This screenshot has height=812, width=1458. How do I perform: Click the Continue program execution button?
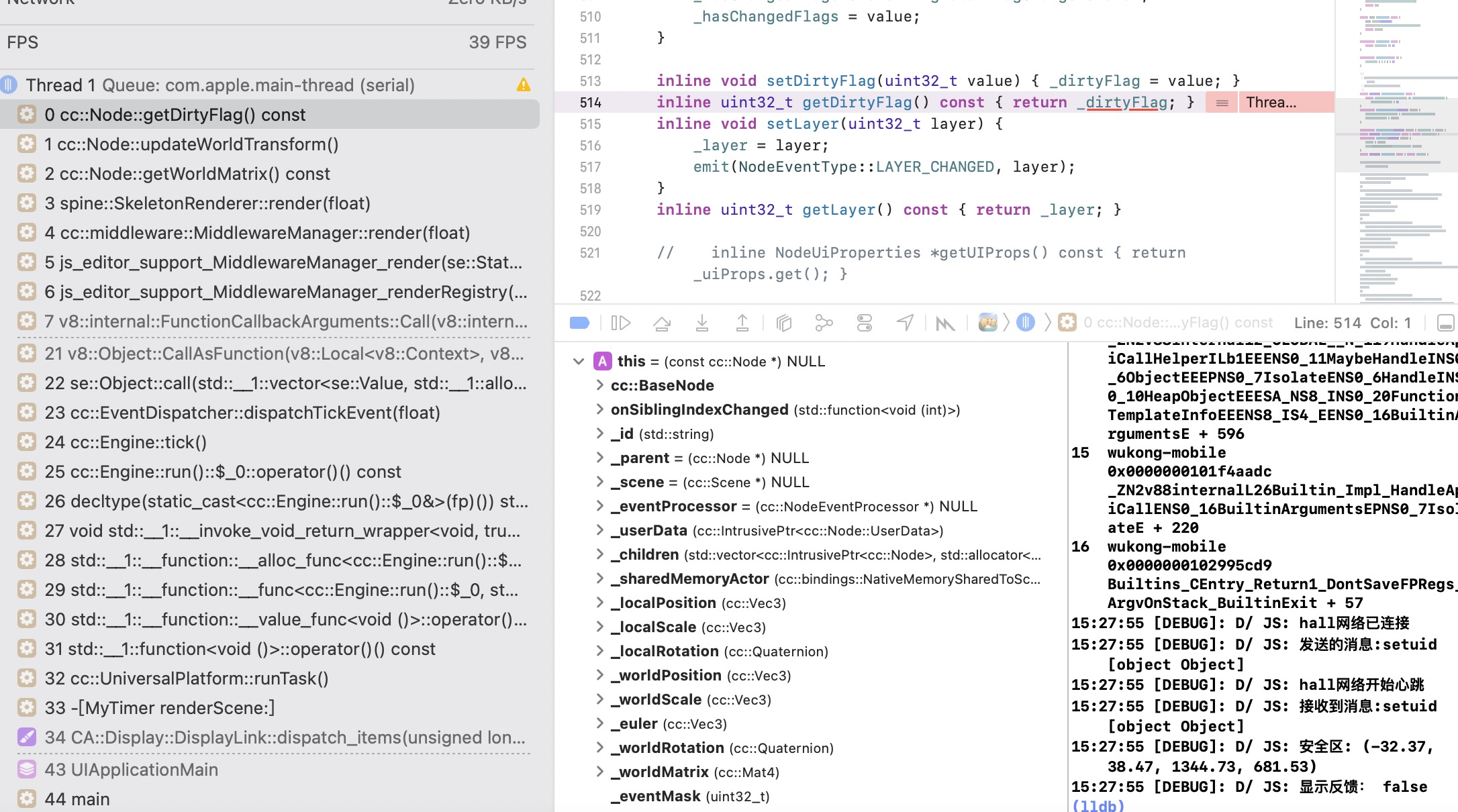click(621, 323)
